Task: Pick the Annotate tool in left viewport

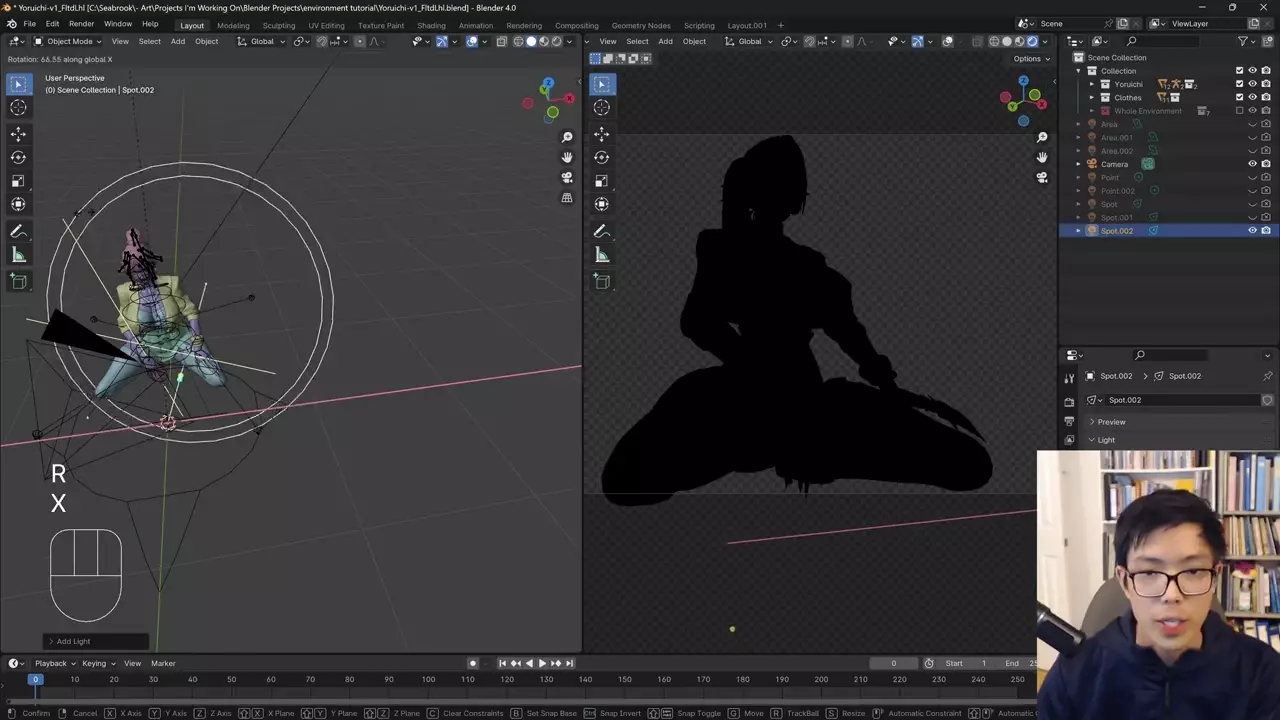Action: 18,231
